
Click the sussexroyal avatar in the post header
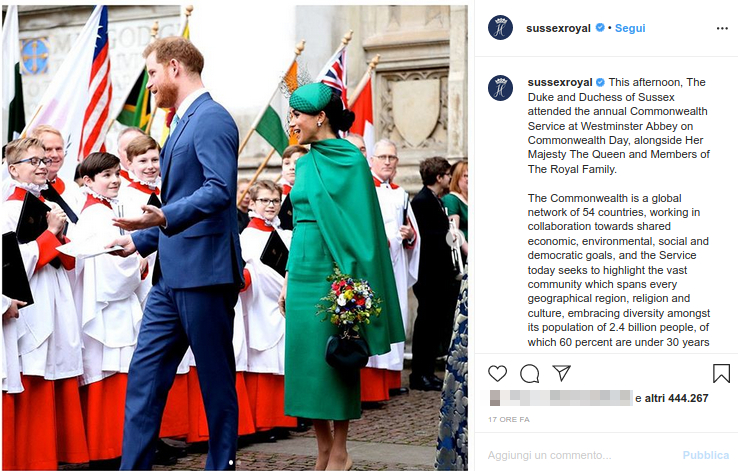(x=500, y=27)
